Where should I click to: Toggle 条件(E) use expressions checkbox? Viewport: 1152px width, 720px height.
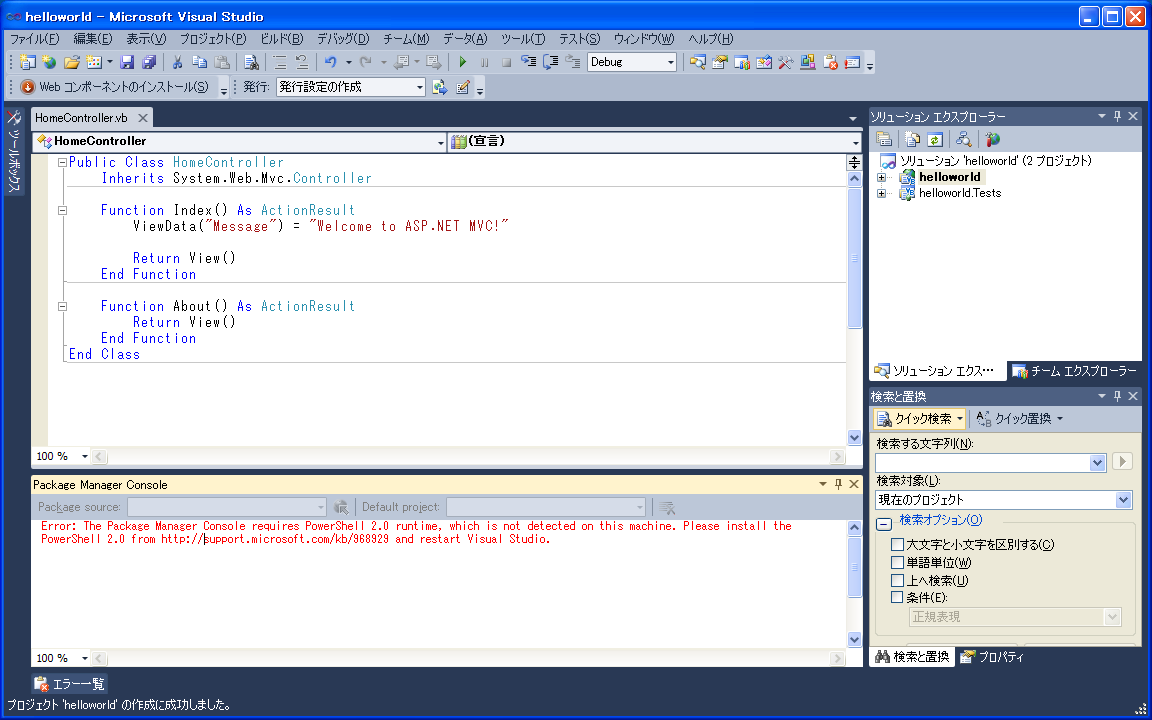(x=897, y=597)
